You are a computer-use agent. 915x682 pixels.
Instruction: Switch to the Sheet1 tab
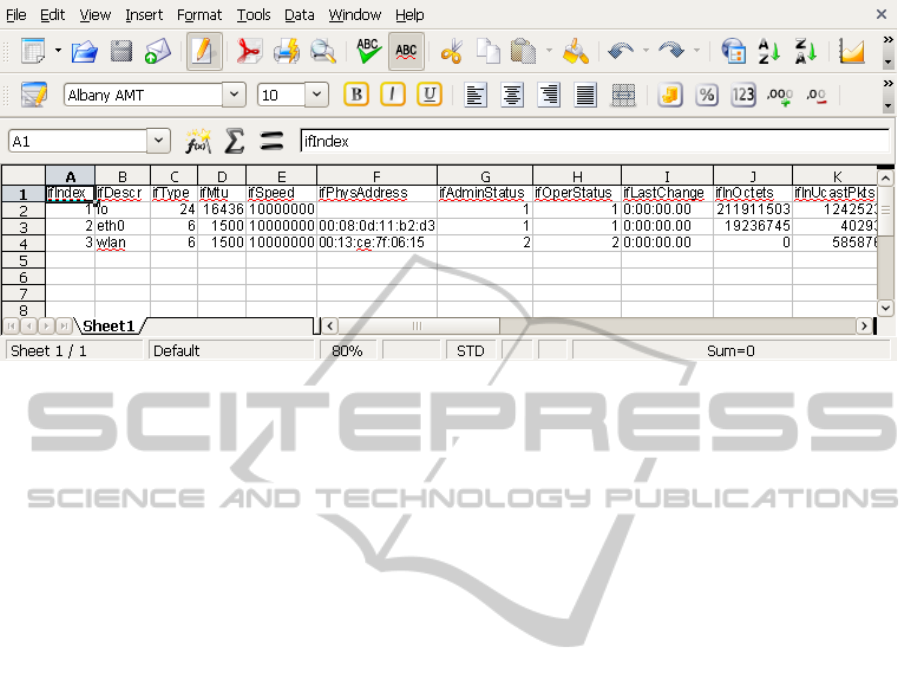[108, 326]
